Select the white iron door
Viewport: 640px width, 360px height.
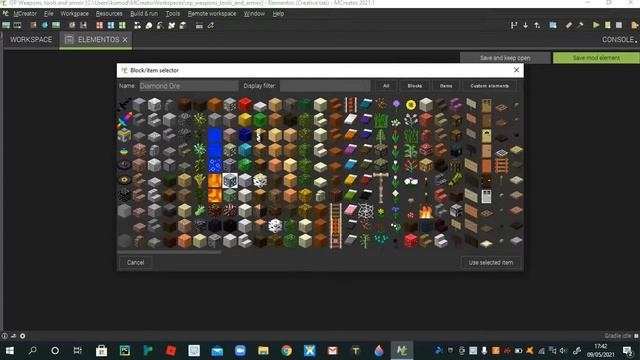pyautogui.click(x=486, y=196)
